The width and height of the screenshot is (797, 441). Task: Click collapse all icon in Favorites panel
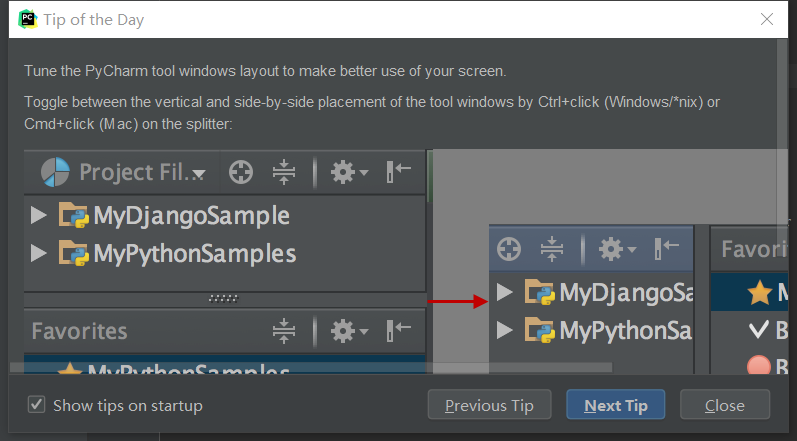tap(284, 330)
